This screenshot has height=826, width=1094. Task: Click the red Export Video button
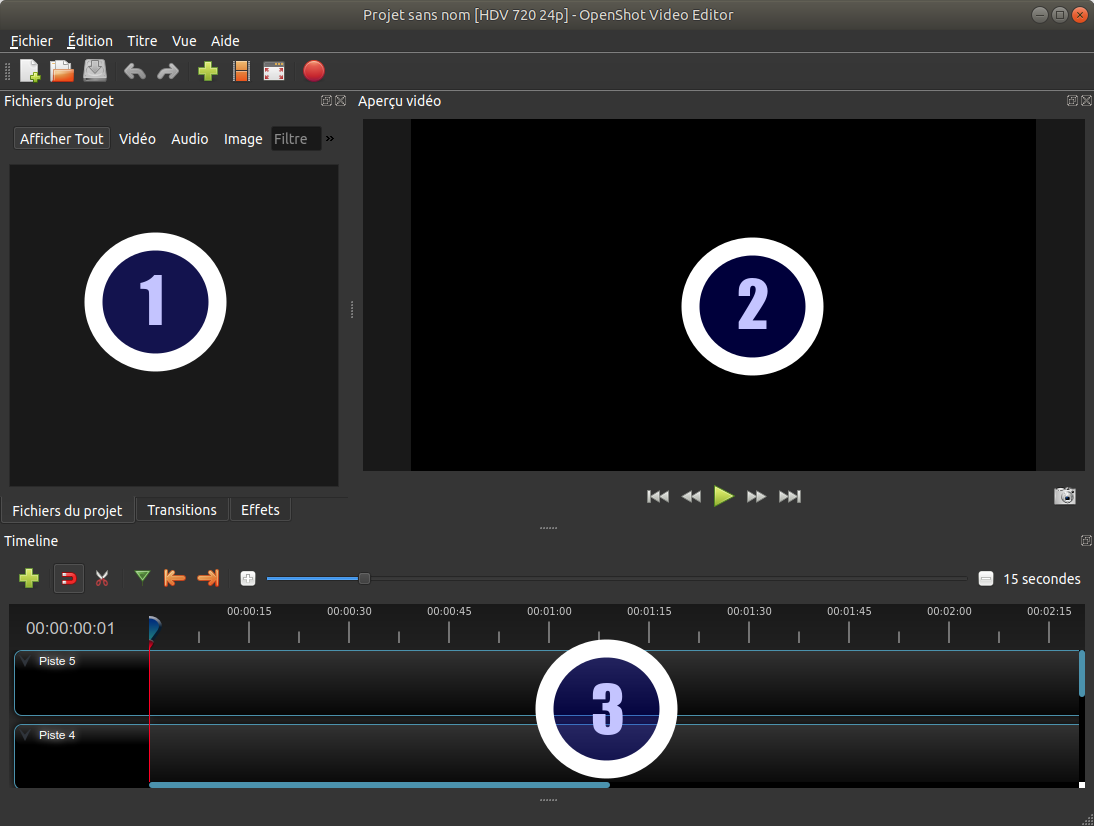(314, 71)
